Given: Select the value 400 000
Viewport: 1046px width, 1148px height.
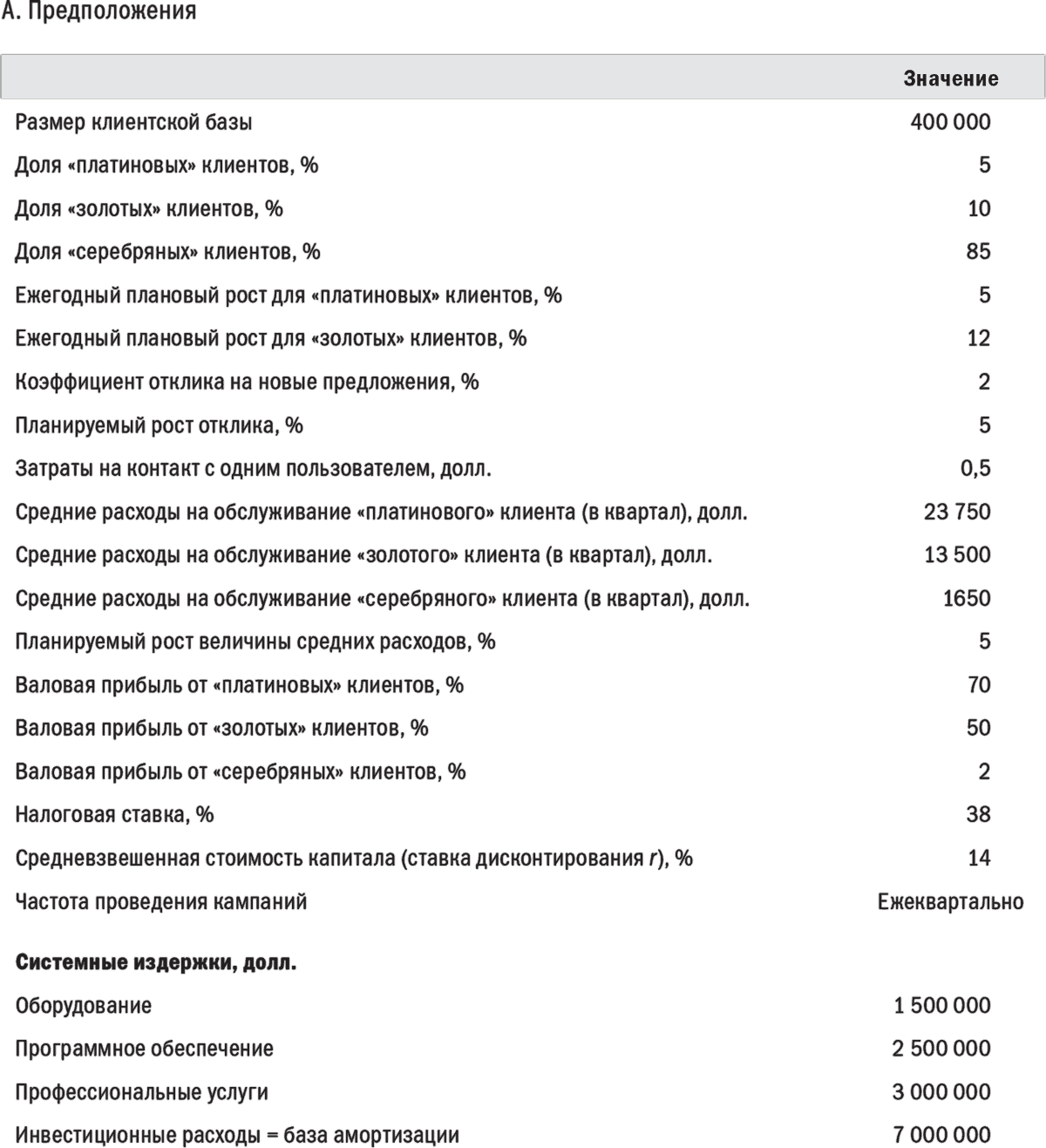Looking at the screenshot, I should coord(950,122).
